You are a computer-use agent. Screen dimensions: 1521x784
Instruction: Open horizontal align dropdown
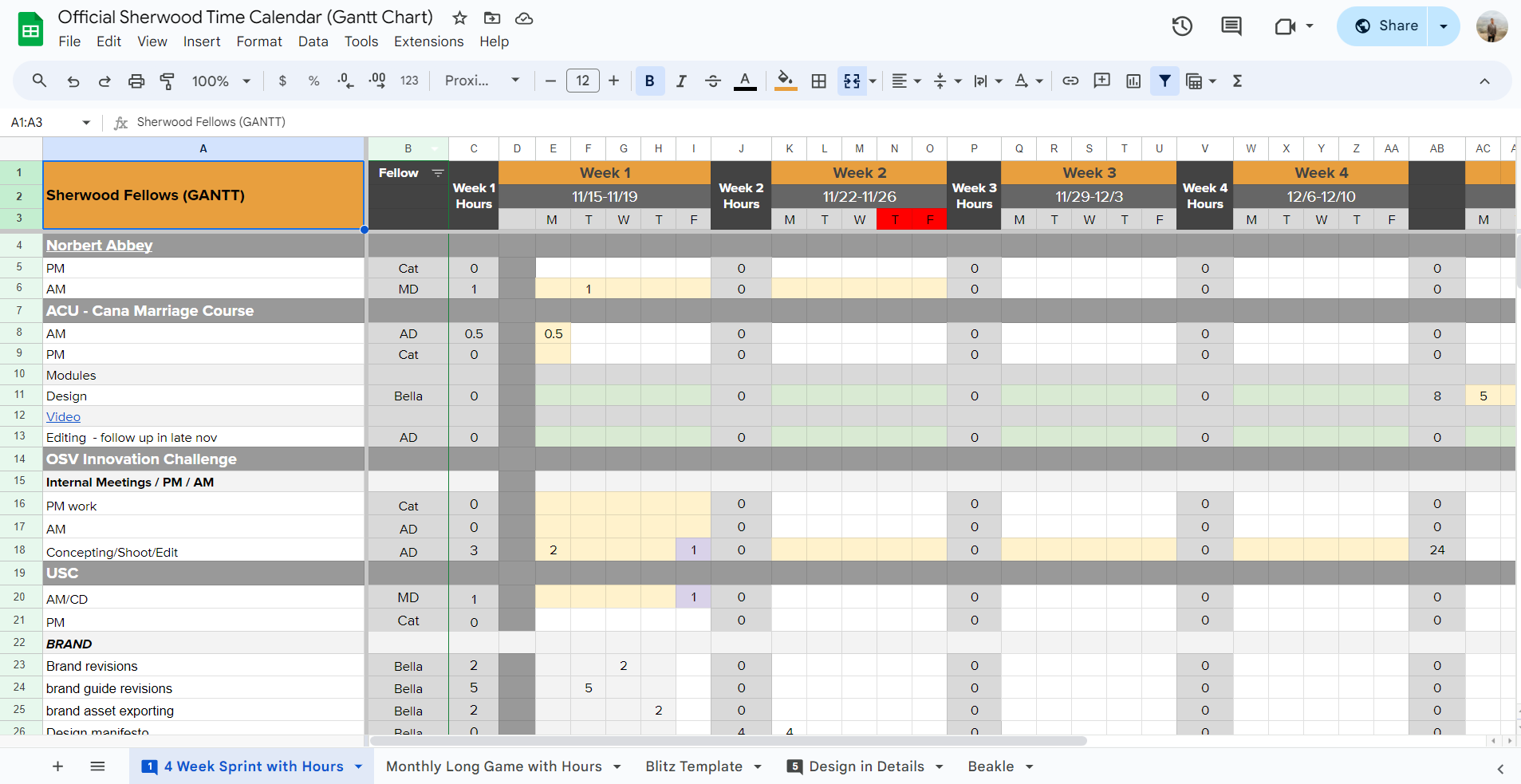tap(906, 81)
